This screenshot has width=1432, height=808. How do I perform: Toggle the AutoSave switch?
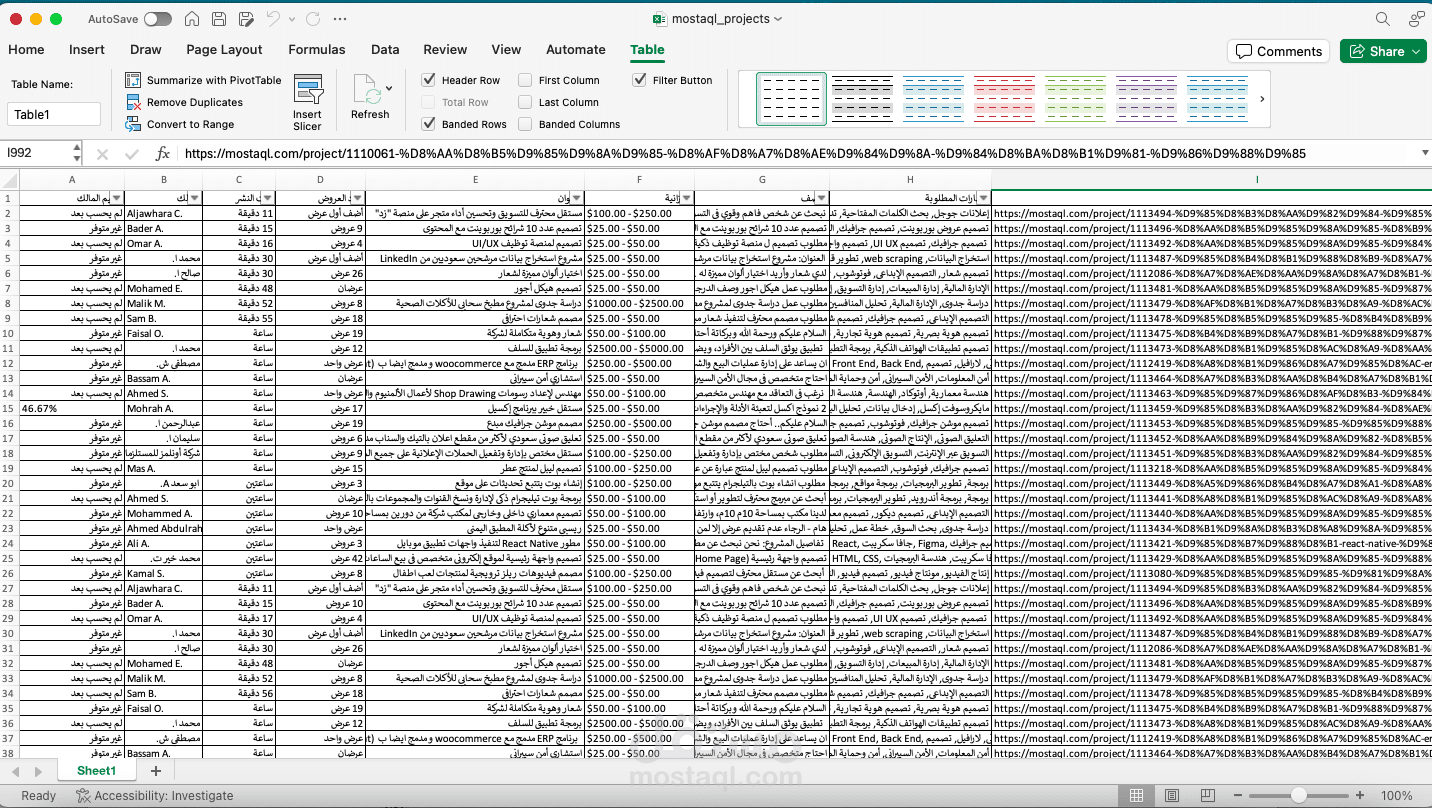coord(157,19)
